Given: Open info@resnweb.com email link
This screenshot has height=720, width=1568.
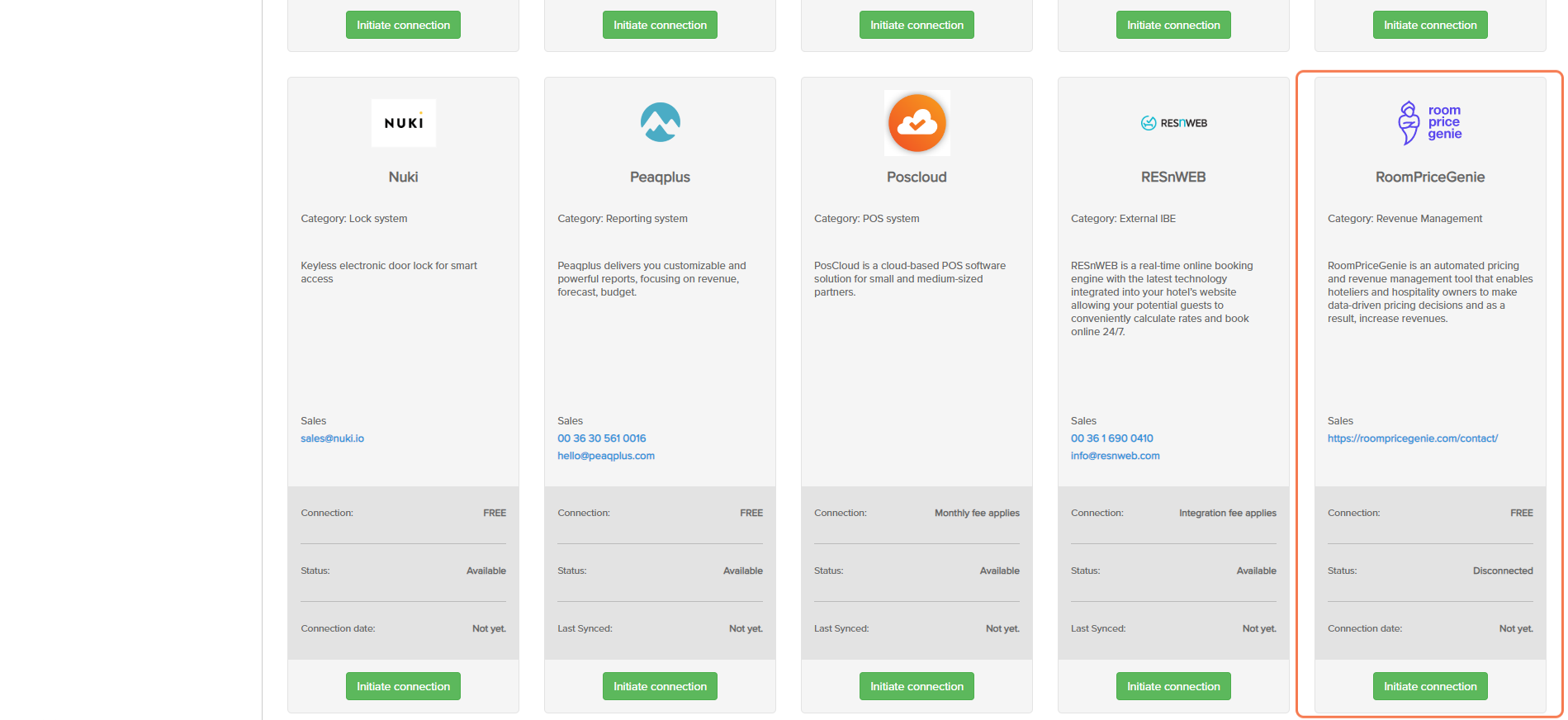Looking at the screenshot, I should (x=1115, y=456).
